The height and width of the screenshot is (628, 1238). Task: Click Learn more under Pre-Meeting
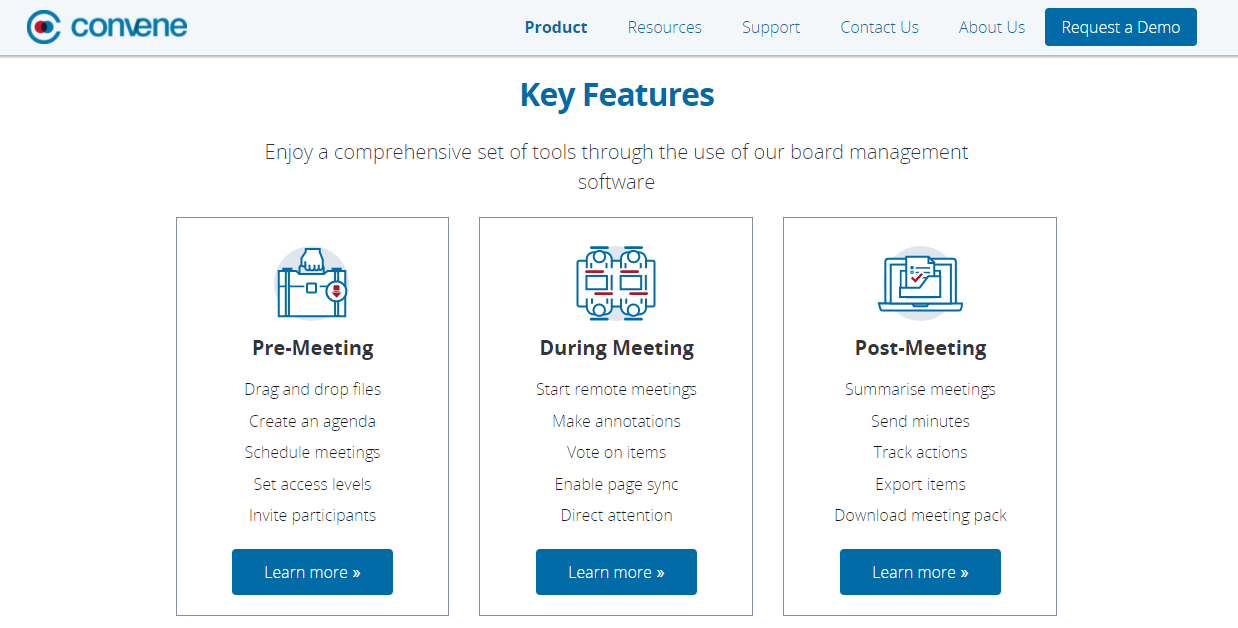coord(312,572)
